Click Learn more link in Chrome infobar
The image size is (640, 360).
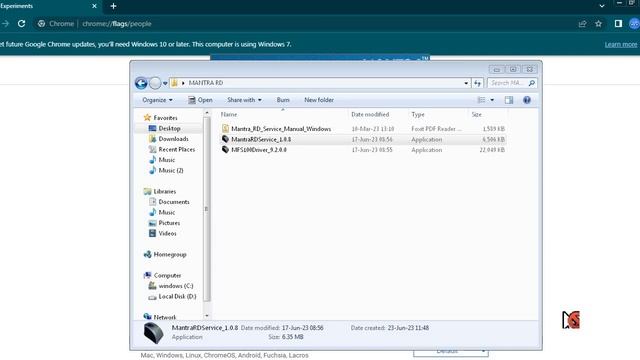click(x=621, y=44)
